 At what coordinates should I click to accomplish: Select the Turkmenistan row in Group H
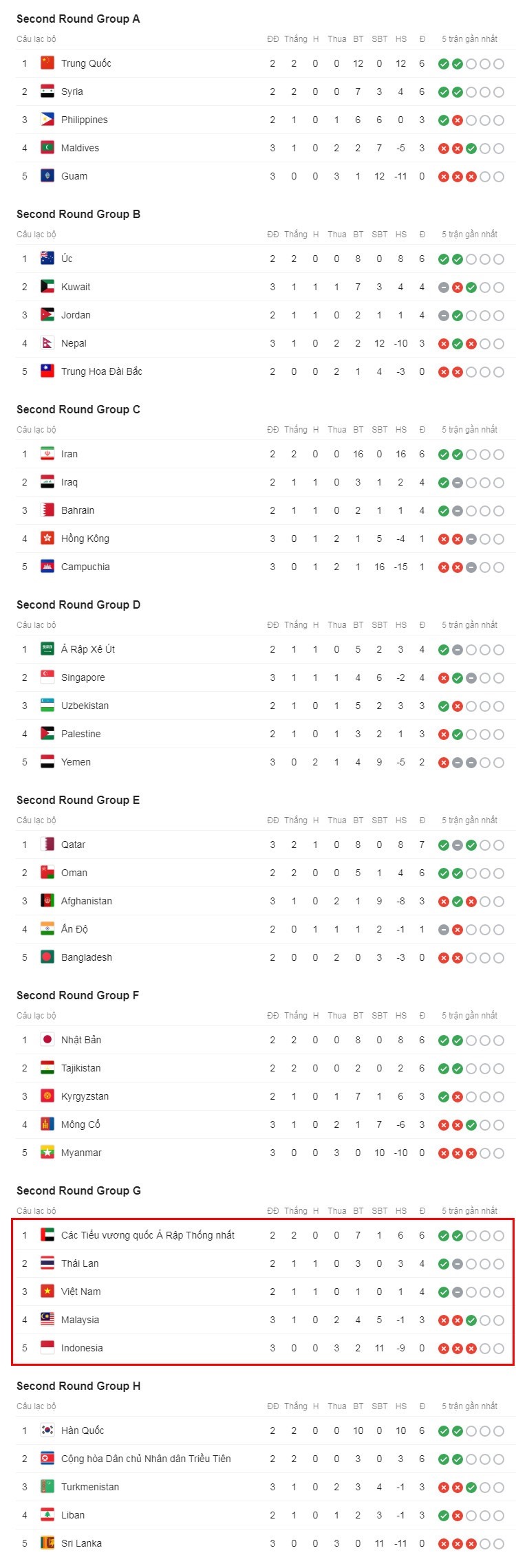pyautogui.click(x=265, y=1487)
